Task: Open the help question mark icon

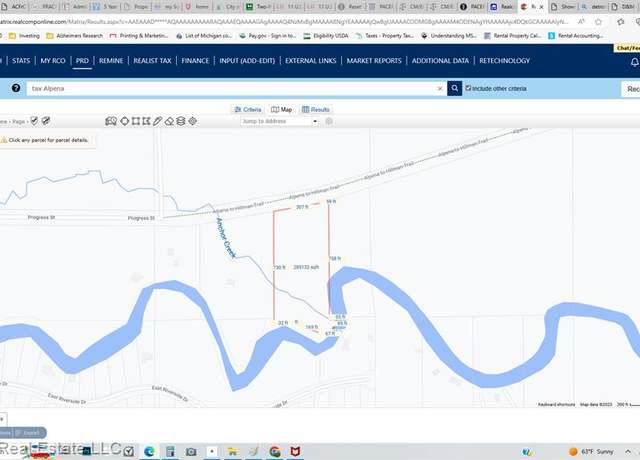Action: pos(16,88)
